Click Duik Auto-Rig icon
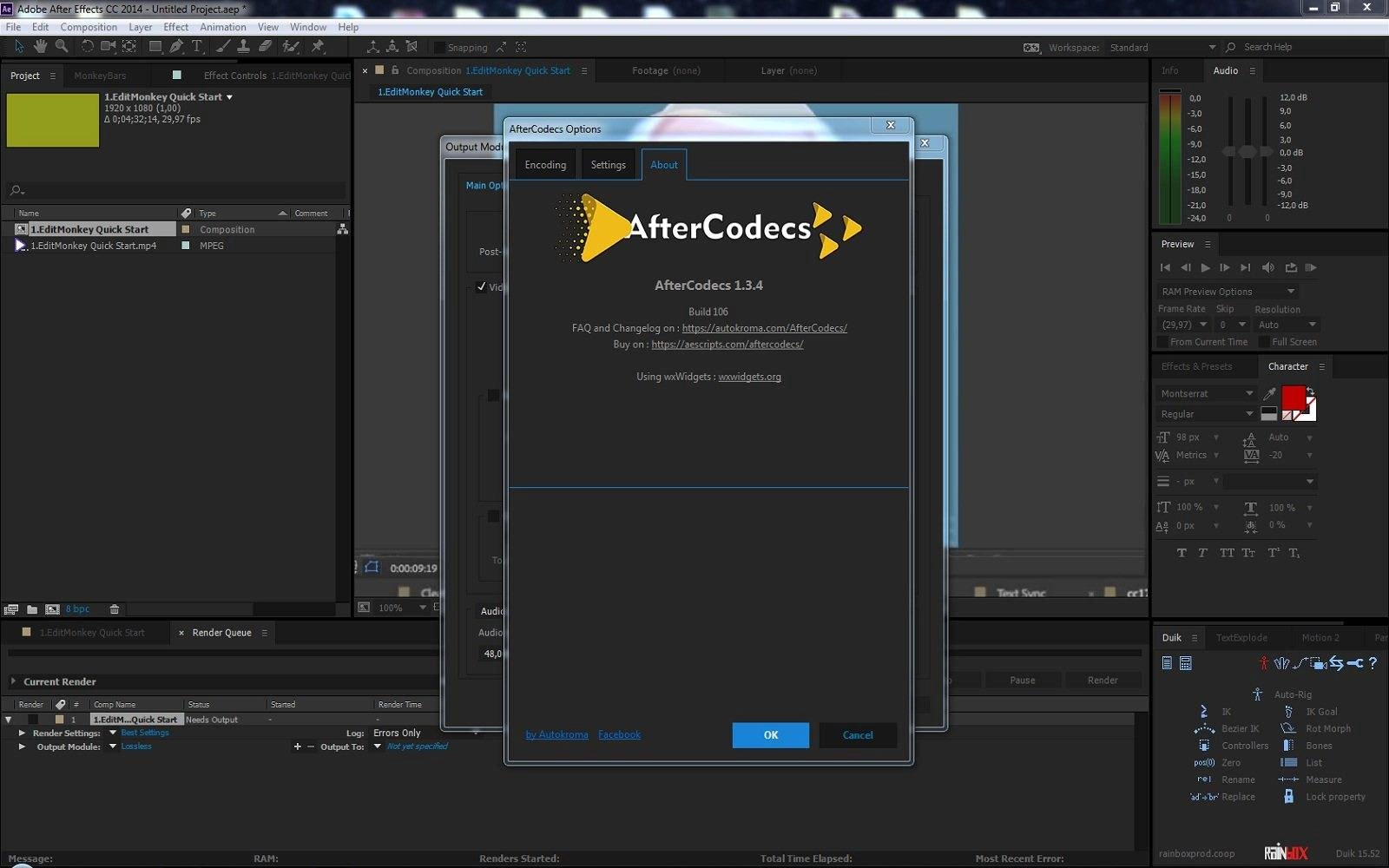 click(1257, 694)
